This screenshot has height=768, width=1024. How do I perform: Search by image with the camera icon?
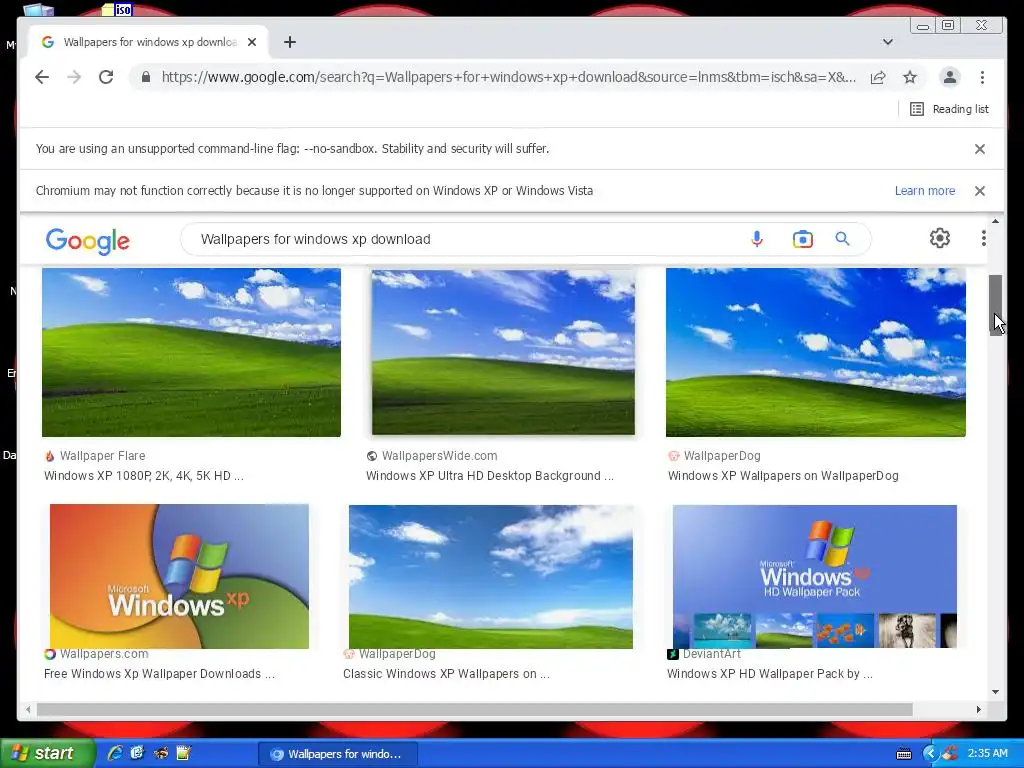(803, 239)
